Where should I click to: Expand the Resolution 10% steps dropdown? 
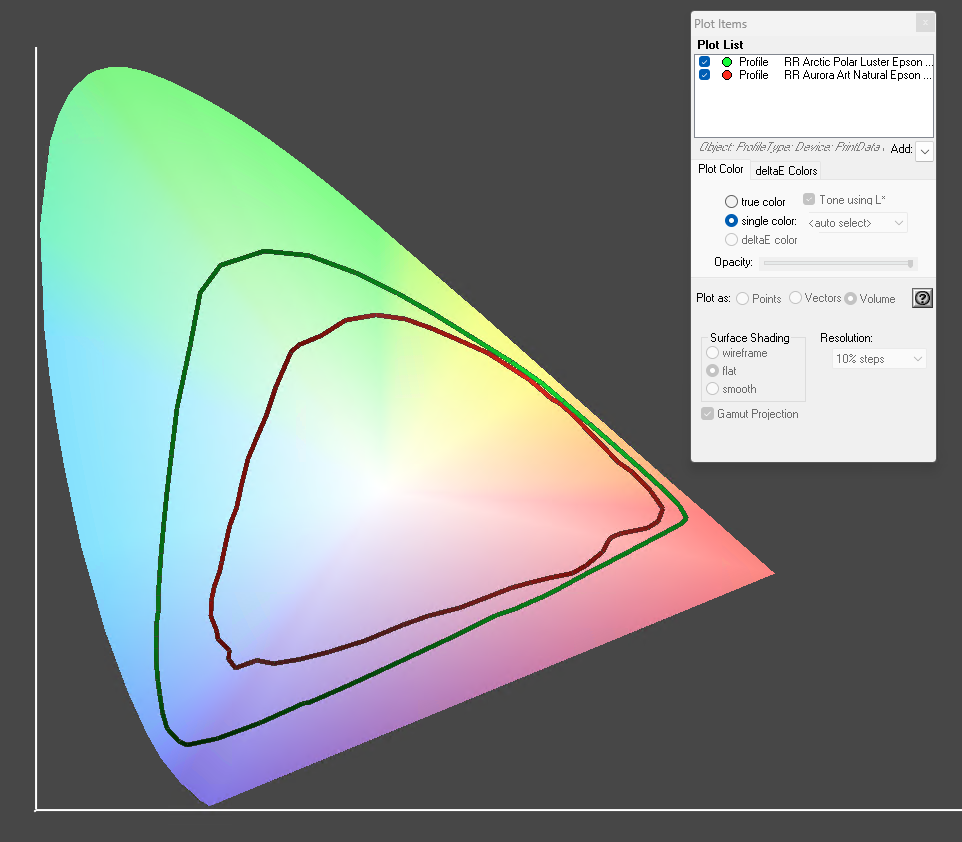879,359
